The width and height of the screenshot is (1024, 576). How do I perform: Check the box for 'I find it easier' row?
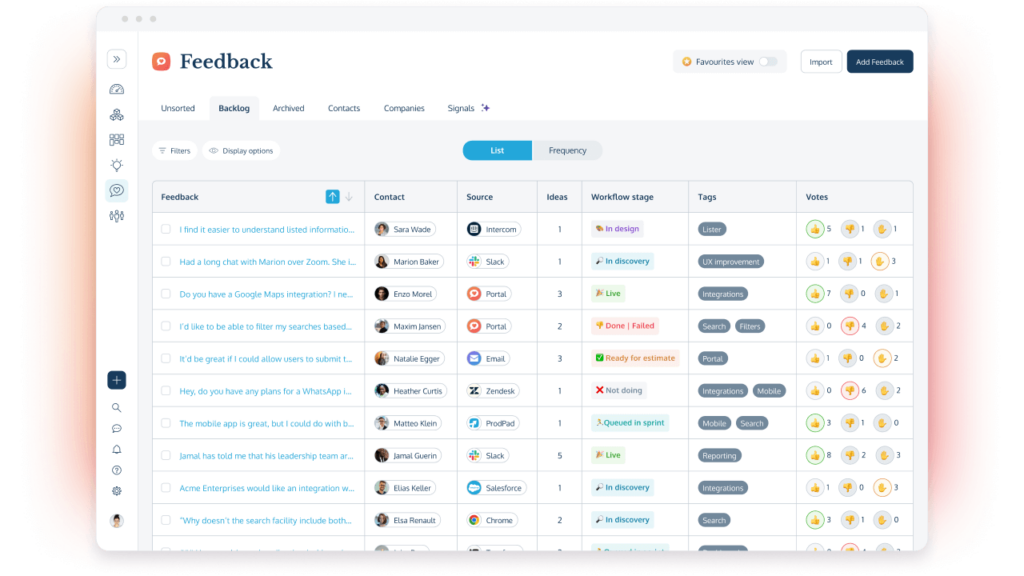[166, 229]
